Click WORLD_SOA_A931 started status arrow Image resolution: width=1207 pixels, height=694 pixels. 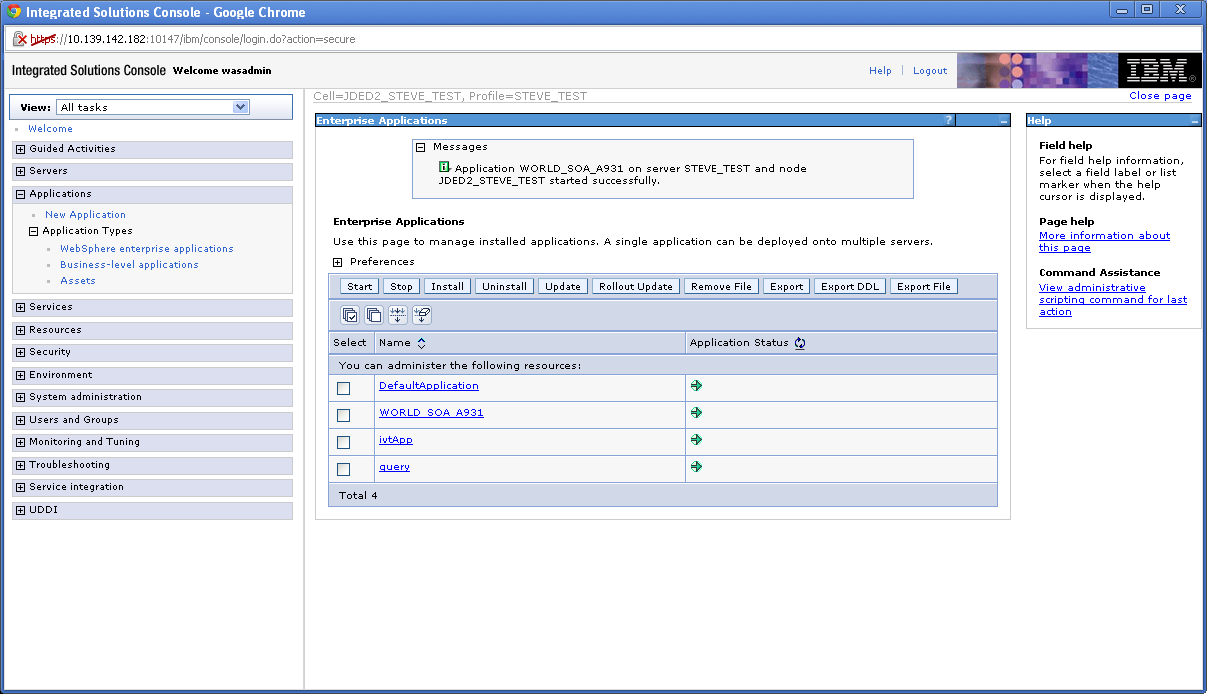(x=696, y=412)
